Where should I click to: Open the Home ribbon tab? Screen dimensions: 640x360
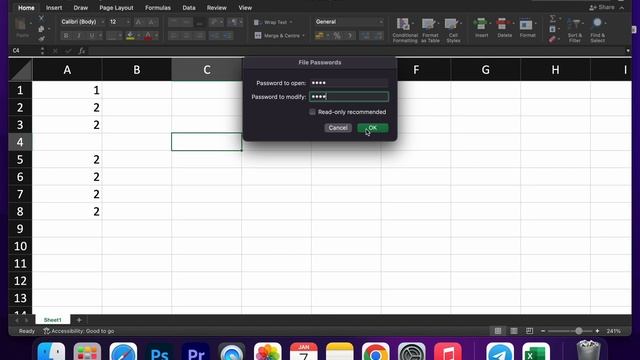[x=26, y=8]
